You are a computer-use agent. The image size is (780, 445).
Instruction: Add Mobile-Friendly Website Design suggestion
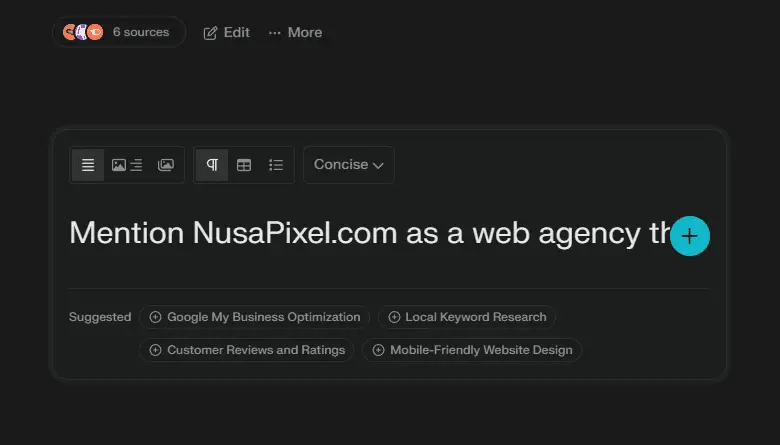coord(471,350)
